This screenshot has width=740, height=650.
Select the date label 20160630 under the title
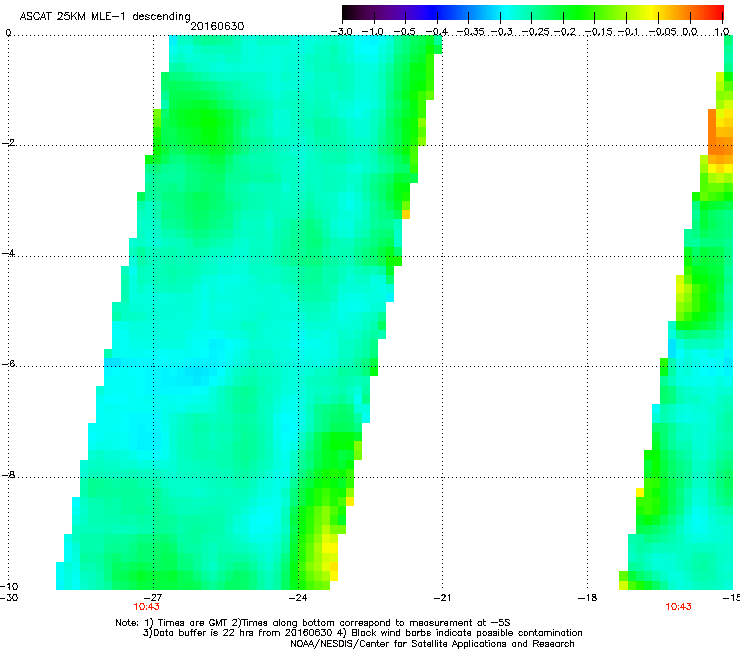217,26
